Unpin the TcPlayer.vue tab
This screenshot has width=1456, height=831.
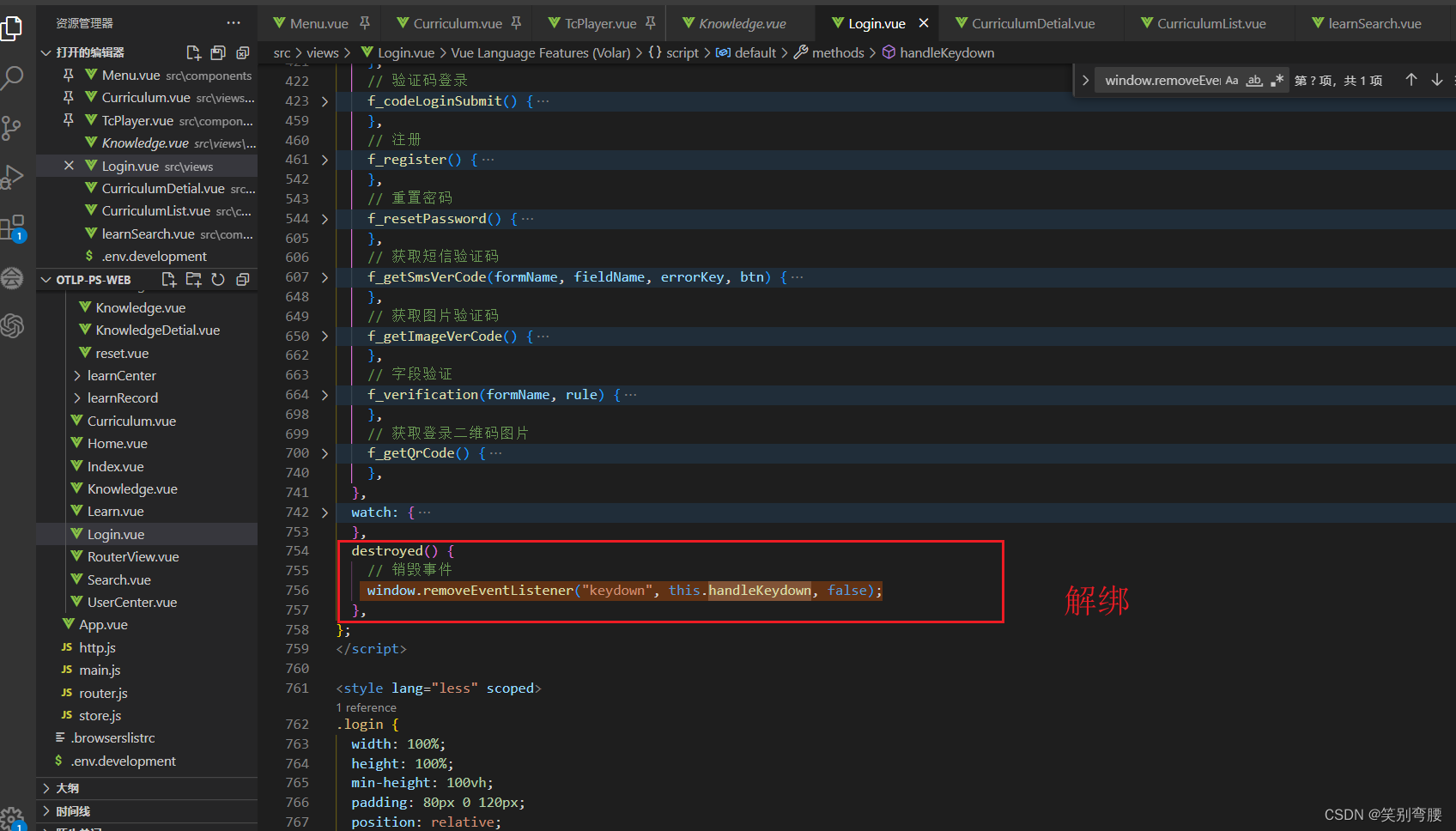pos(651,23)
